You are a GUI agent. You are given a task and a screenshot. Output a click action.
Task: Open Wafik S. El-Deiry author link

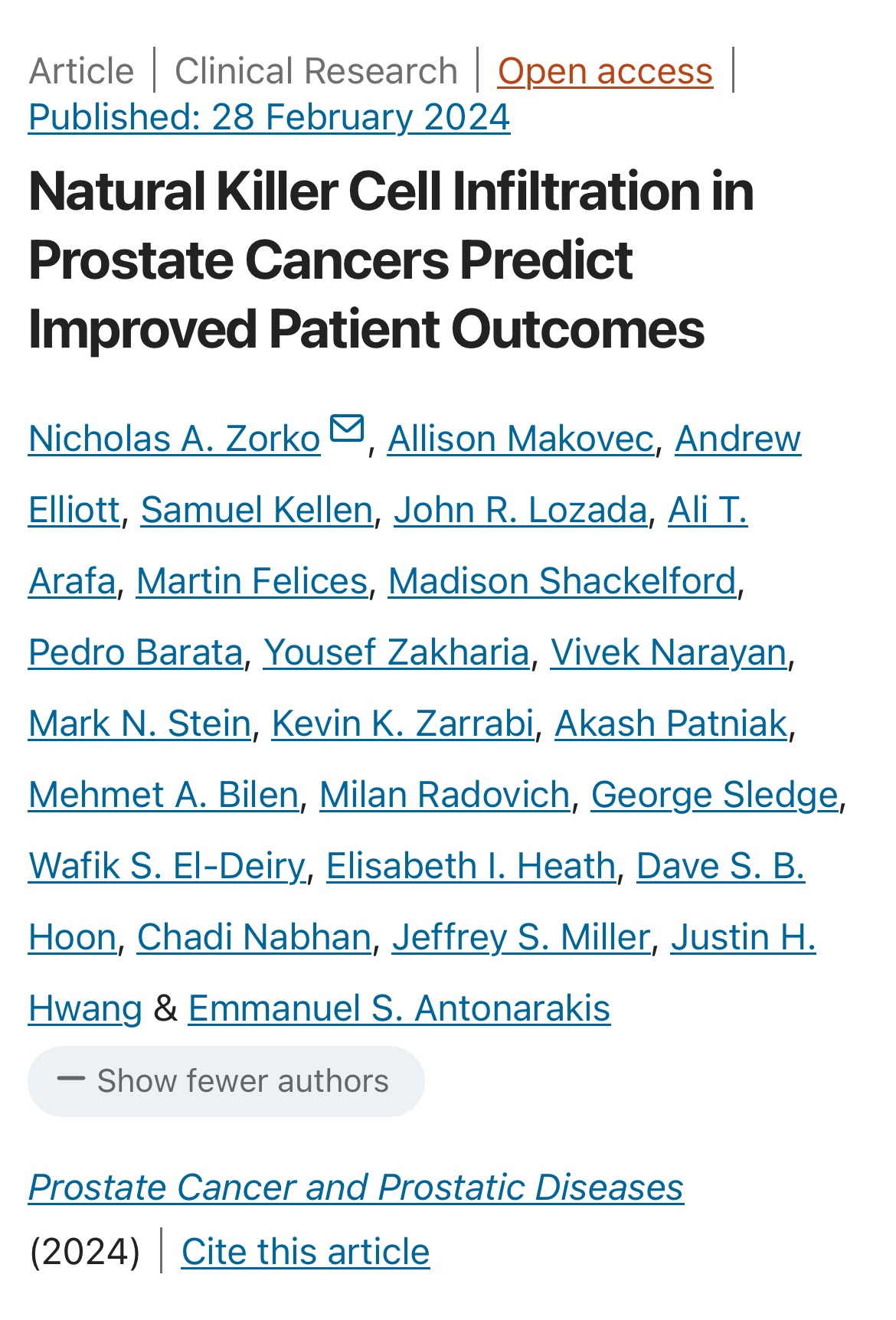(167, 866)
